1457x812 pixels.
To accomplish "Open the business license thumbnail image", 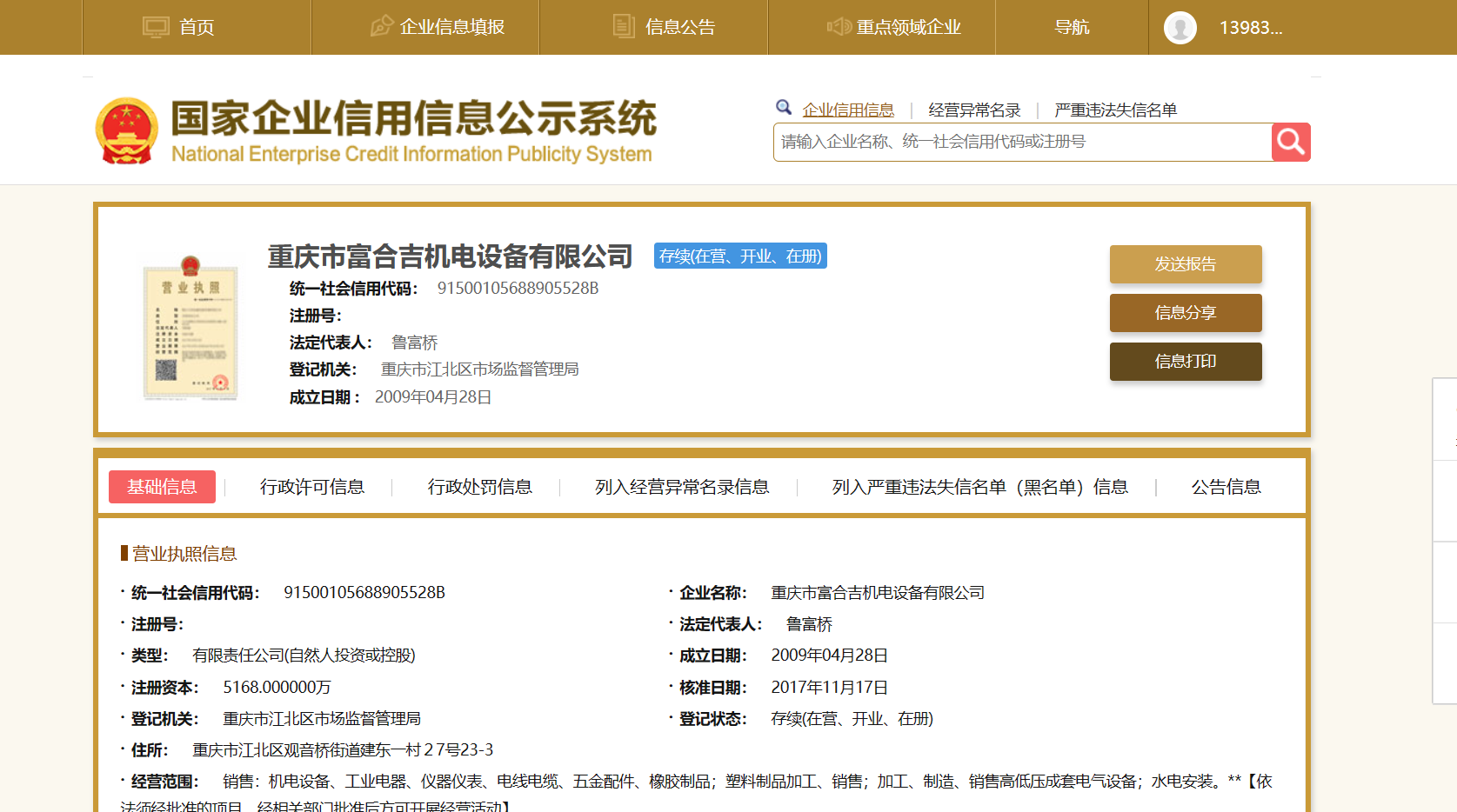I will 190,329.
